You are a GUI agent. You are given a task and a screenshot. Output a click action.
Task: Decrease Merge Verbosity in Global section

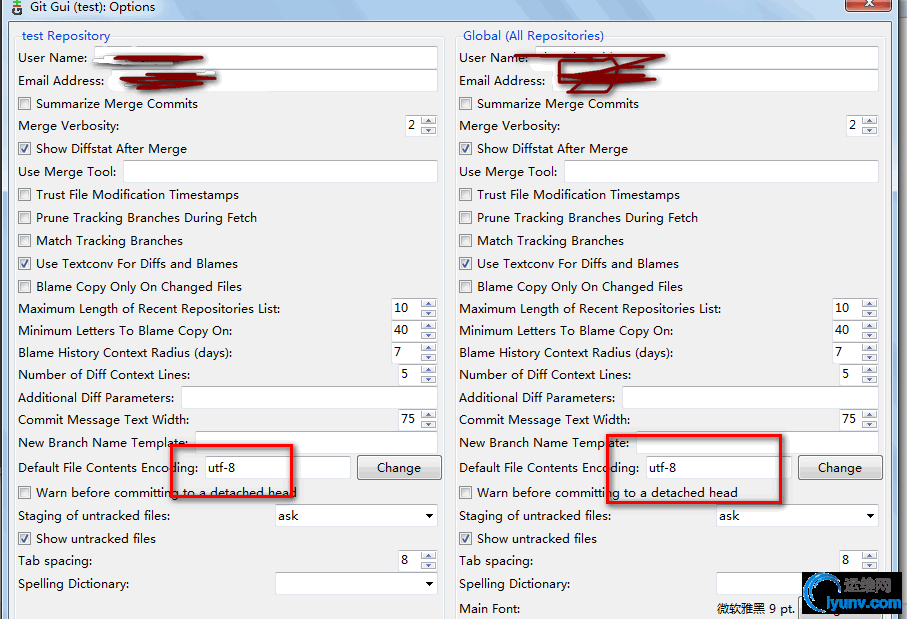pyautogui.click(x=869, y=131)
